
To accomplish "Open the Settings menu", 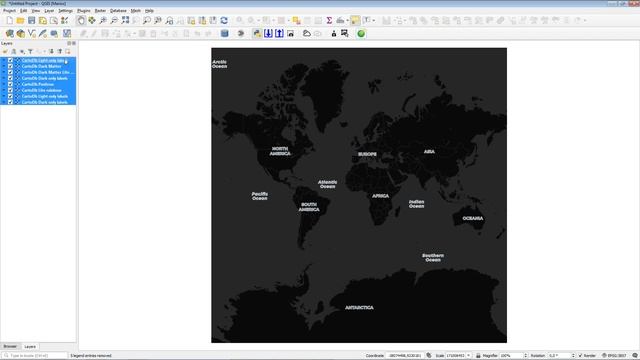I will click(65, 11).
